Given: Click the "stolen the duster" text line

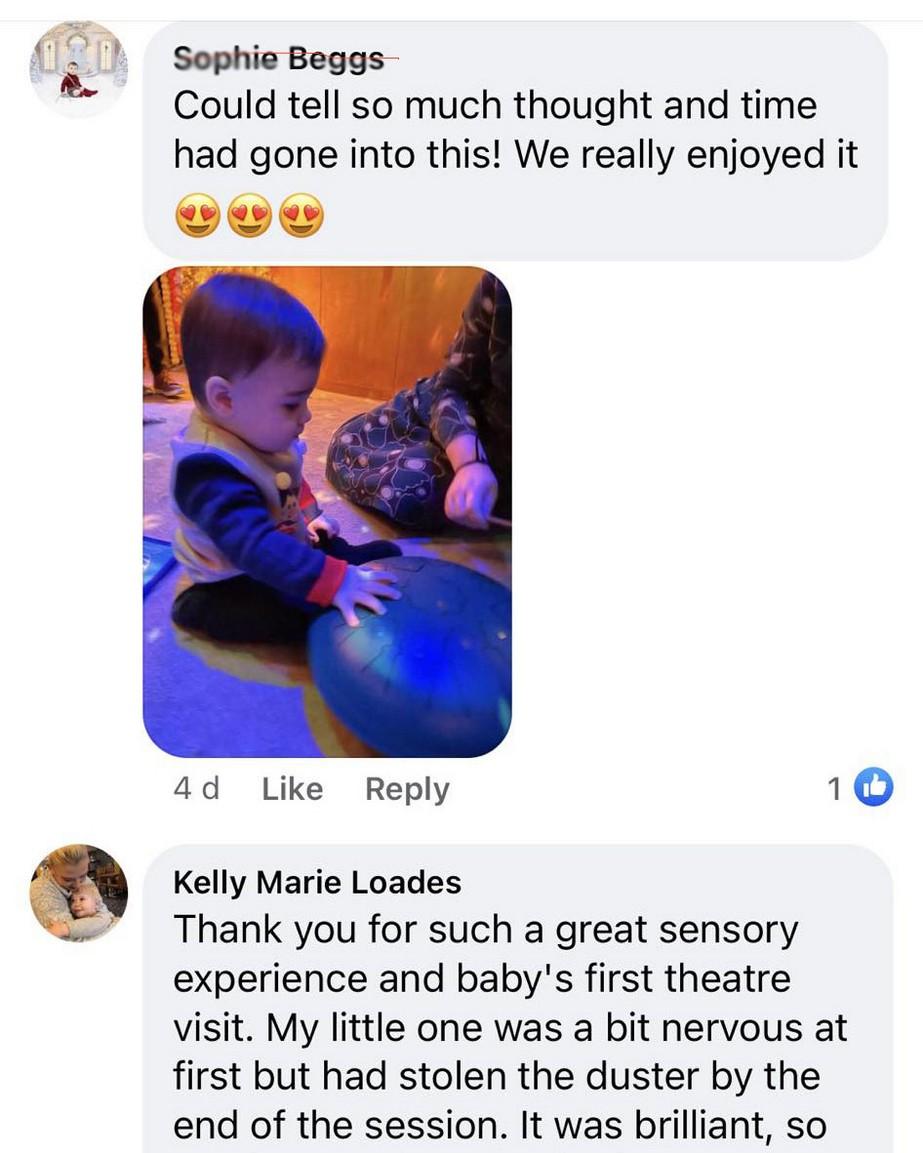Looking at the screenshot, I should 496,1077.
